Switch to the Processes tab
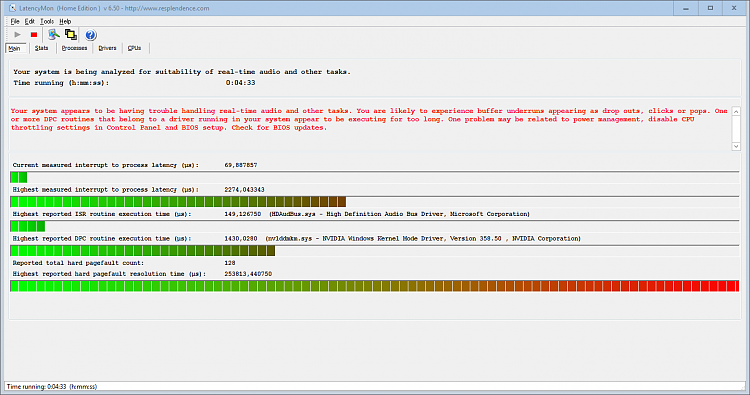 point(74,48)
